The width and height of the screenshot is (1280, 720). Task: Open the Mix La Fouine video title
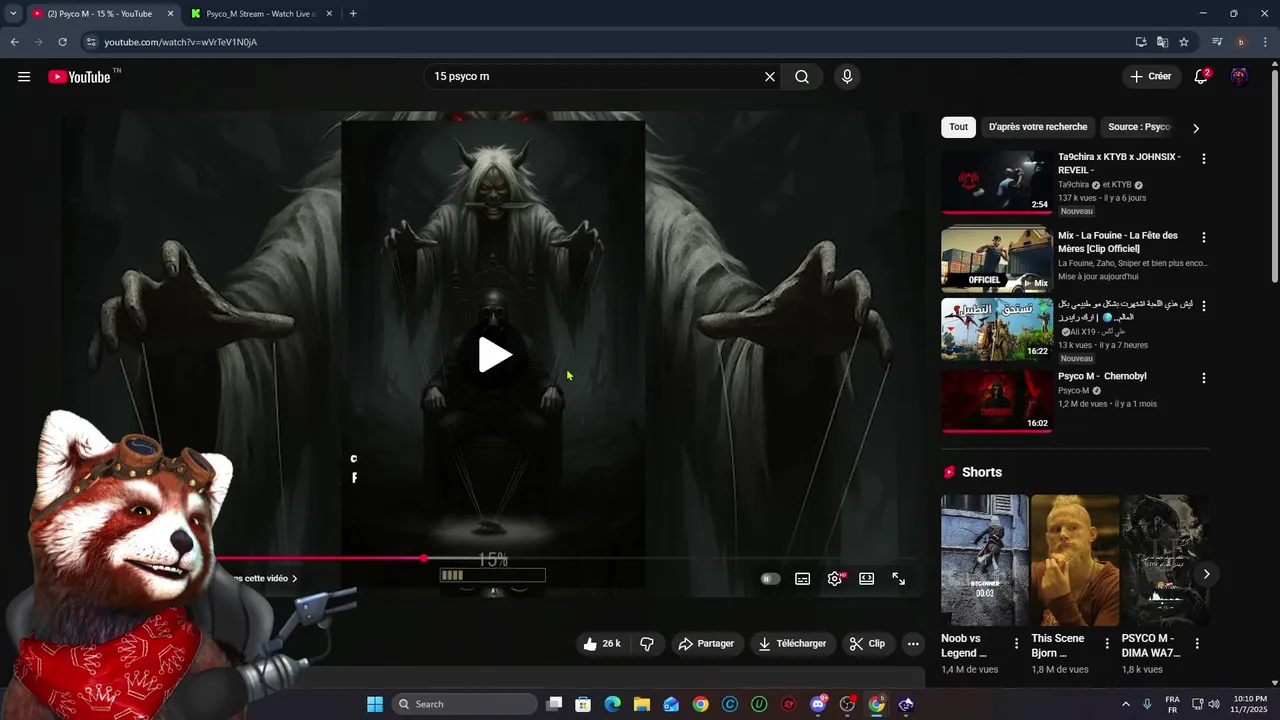point(1118,242)
